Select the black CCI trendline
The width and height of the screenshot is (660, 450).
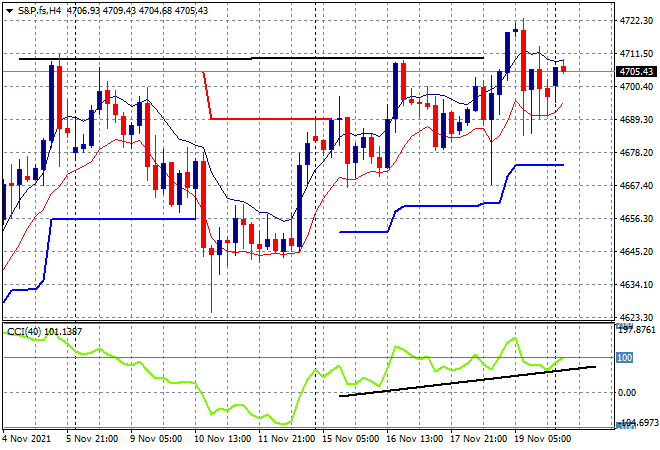click(x=467, y=381)
